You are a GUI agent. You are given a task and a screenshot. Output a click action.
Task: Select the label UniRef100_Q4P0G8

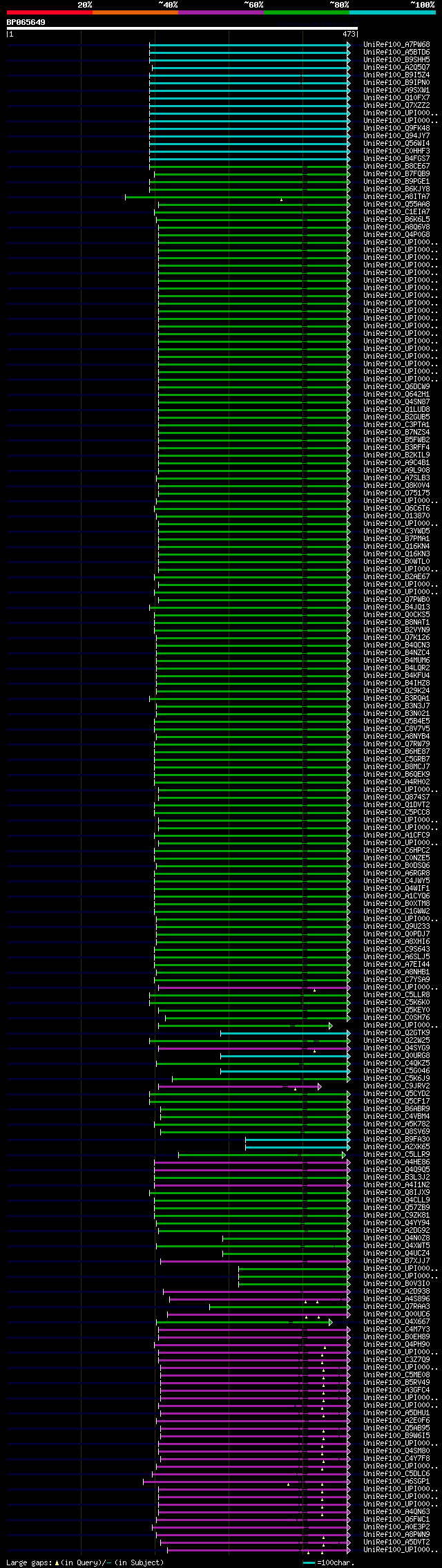[396, 235]
